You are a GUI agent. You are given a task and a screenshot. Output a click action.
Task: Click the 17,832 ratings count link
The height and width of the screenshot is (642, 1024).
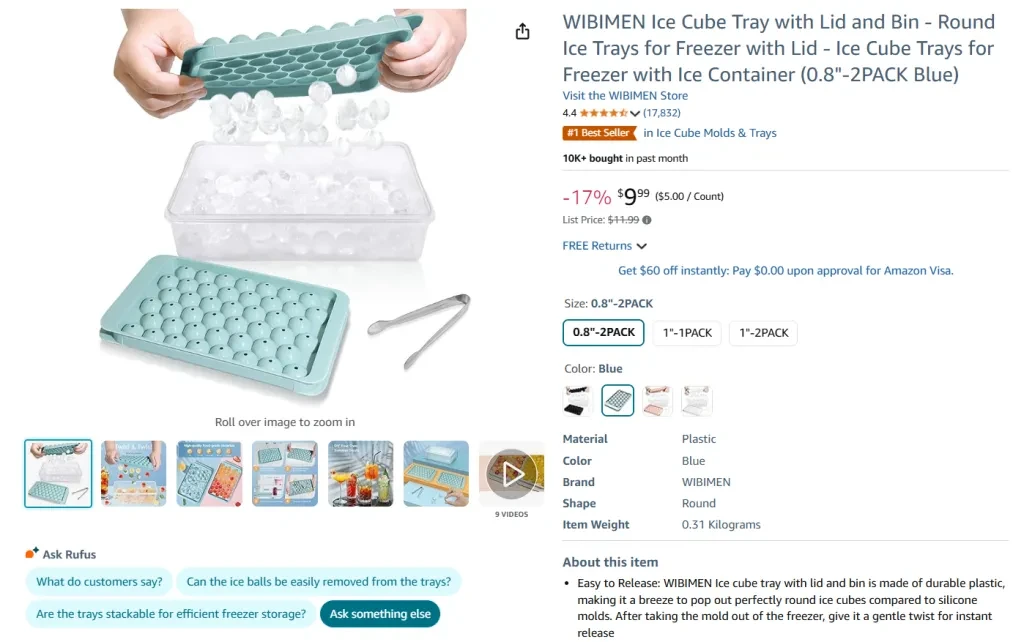(661, 113)
